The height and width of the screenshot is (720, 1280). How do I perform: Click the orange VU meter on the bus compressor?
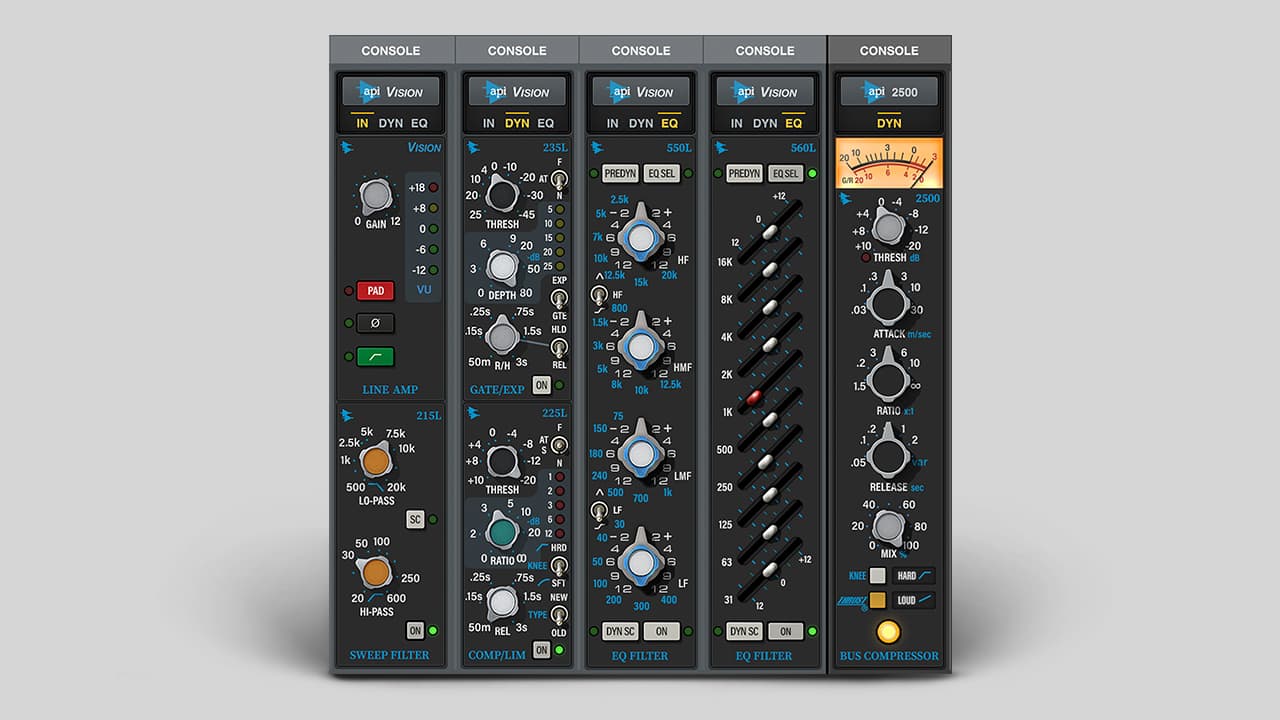(888, 162)
